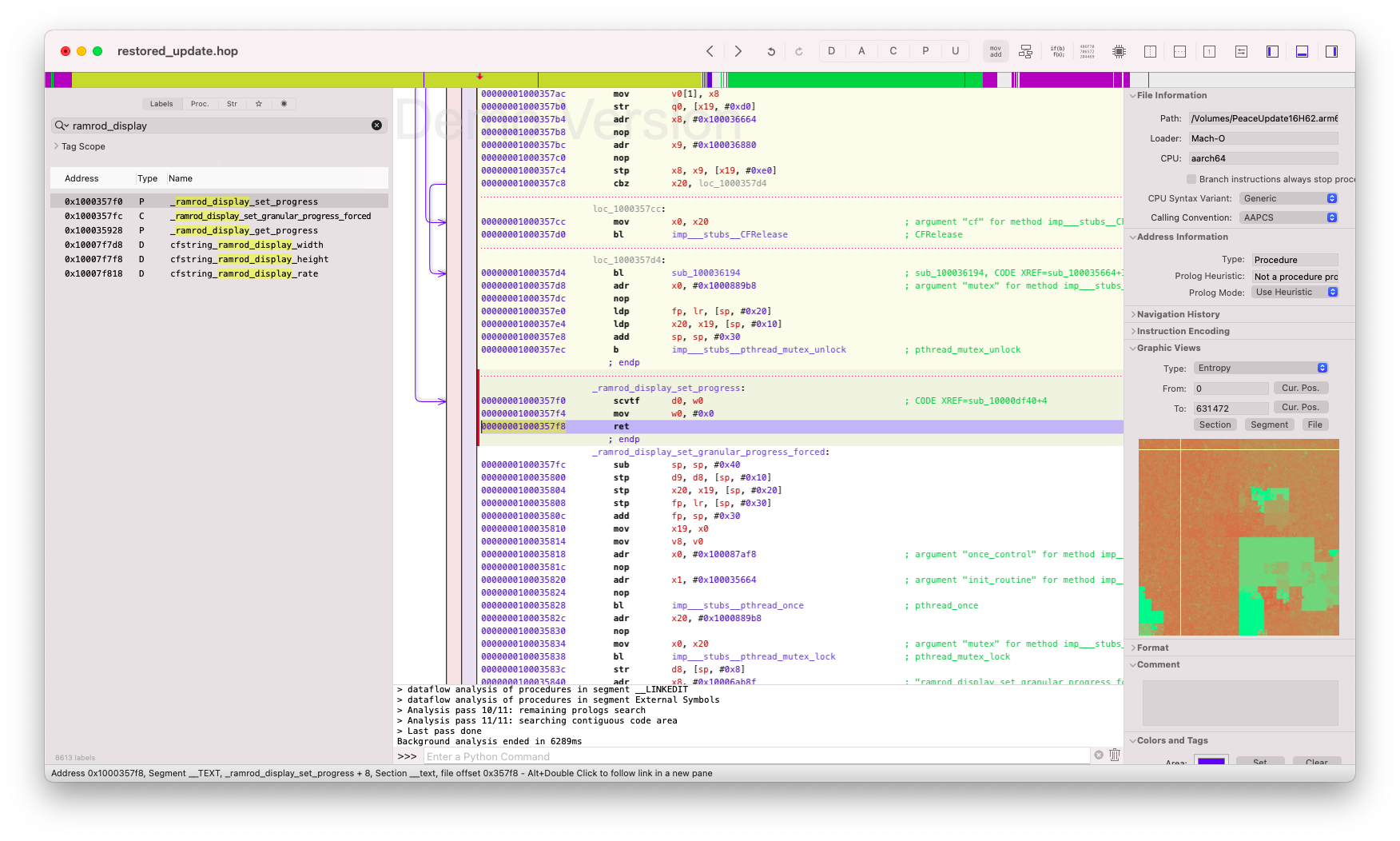Open the CPU Syntax Variant dropdown

coord(1288,197)
